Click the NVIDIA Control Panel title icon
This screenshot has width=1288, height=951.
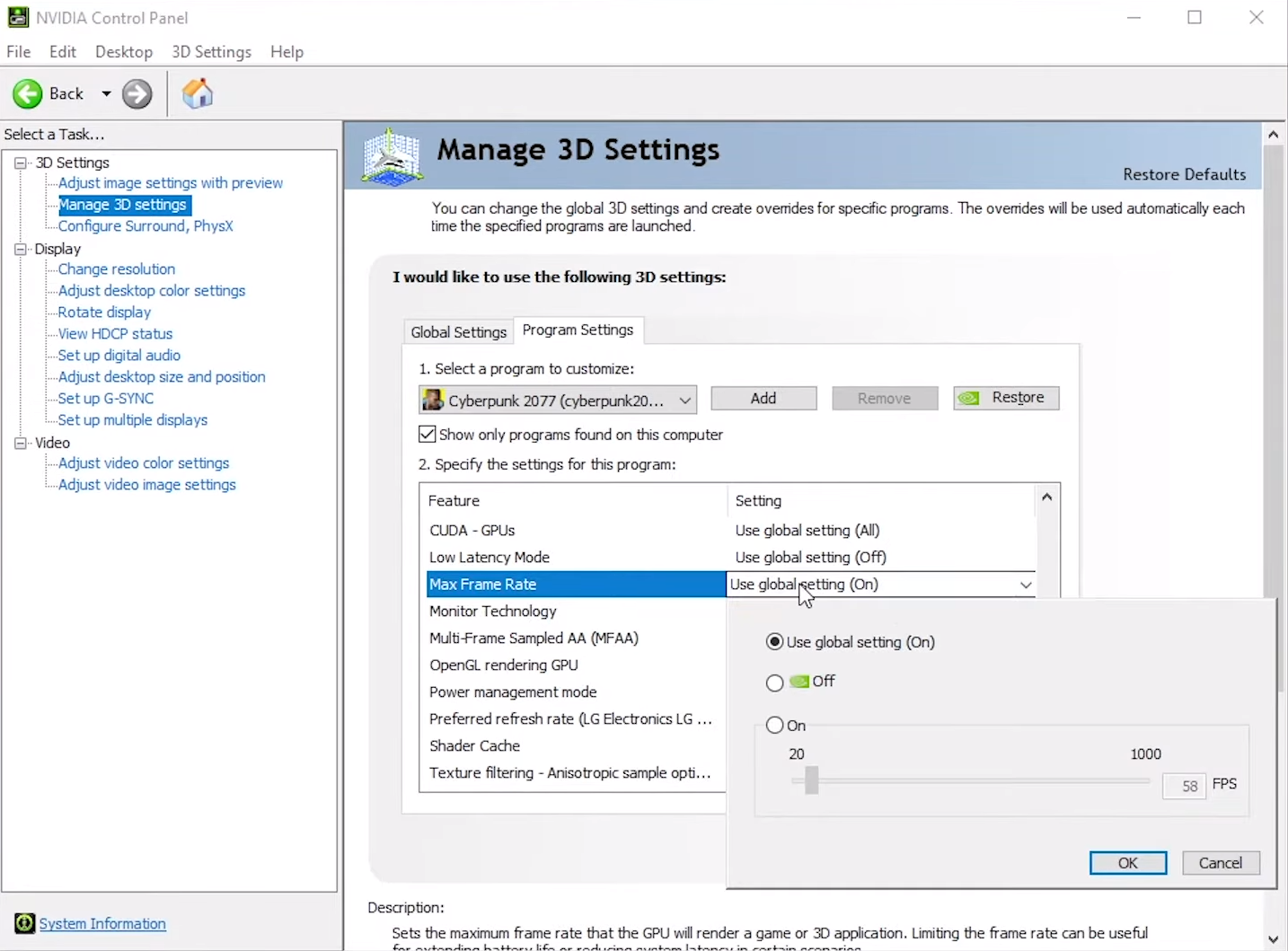18,17
